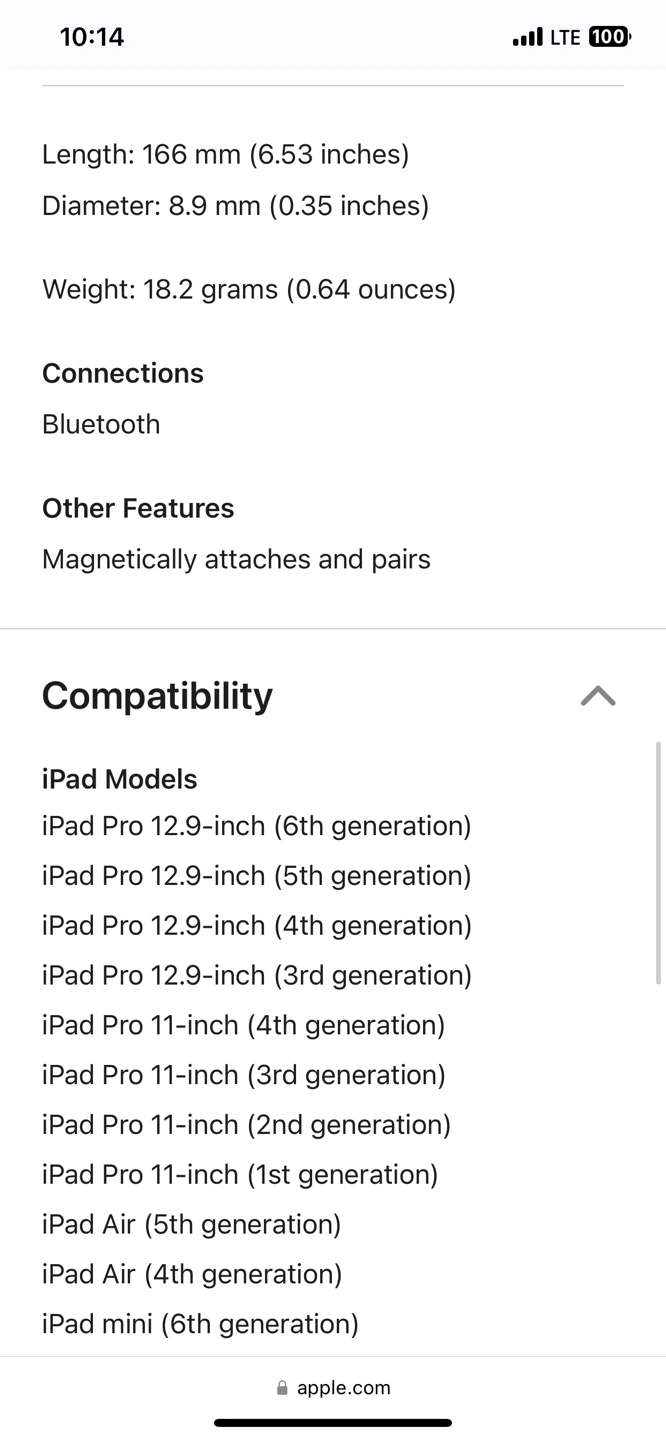The image size is (666, 1440).
Task: Tap iPad mini (6th generation) entry
Action: point(200,1324)
